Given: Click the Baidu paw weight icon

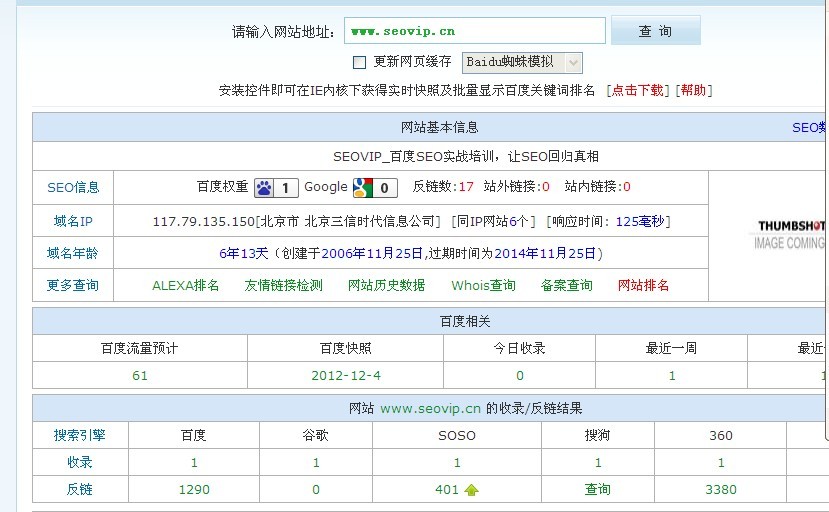Looking at the screenshot, I should (x=264, y=187).
